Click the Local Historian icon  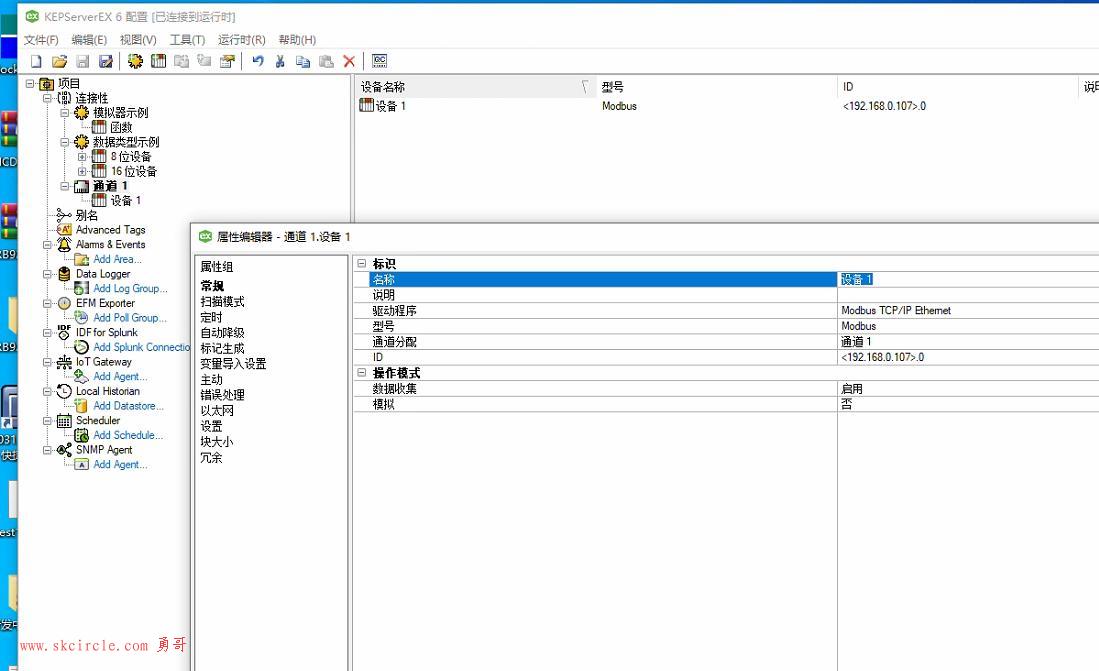(64, 391)
